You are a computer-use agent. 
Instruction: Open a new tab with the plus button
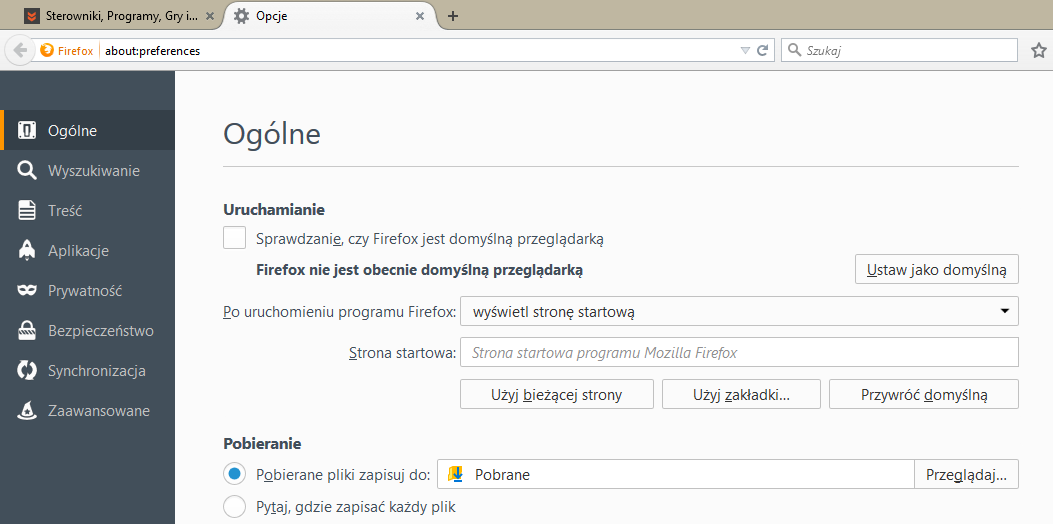pyautogui.click(x=453, y=16)
